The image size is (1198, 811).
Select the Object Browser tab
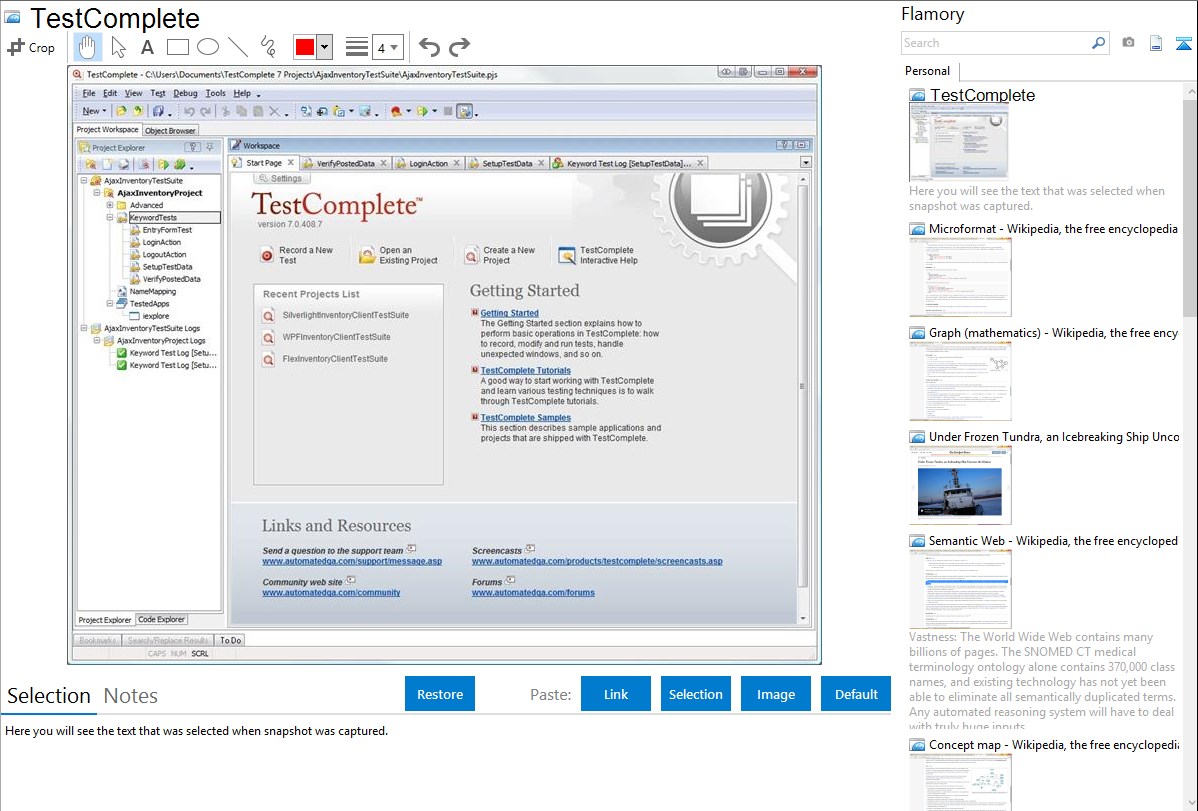170,131
